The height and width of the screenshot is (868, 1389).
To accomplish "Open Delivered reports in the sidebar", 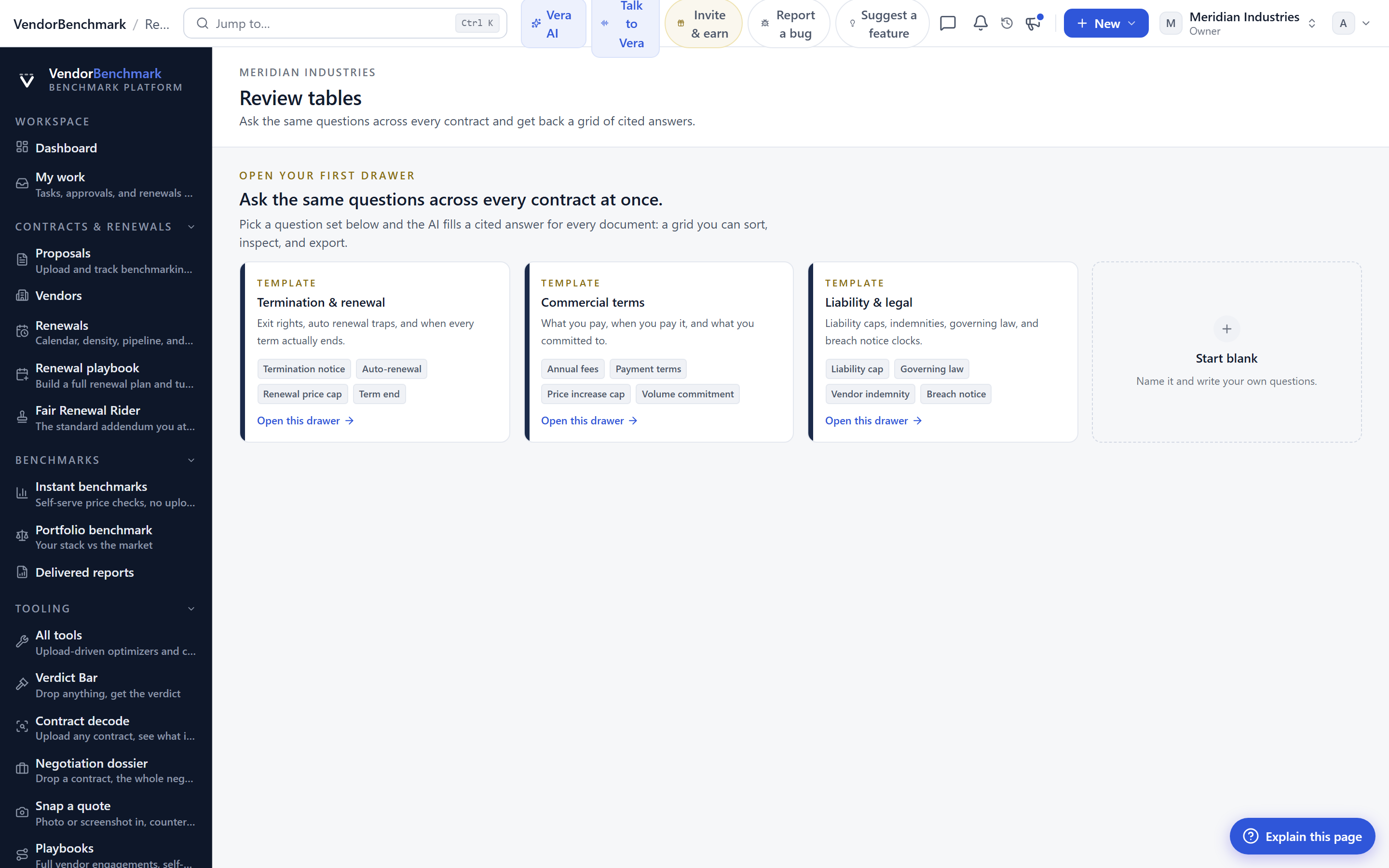I will tap(106, 572).
